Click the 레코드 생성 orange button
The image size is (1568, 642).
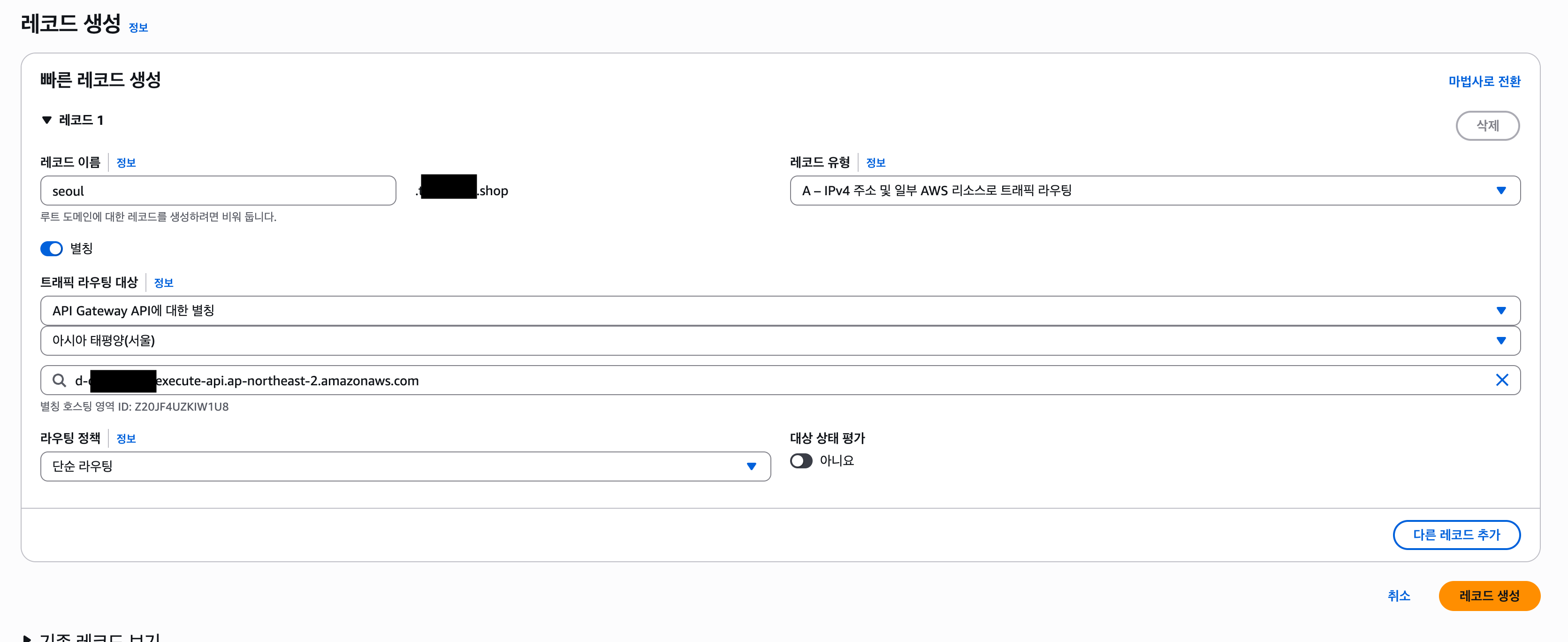click(1489, 596)
